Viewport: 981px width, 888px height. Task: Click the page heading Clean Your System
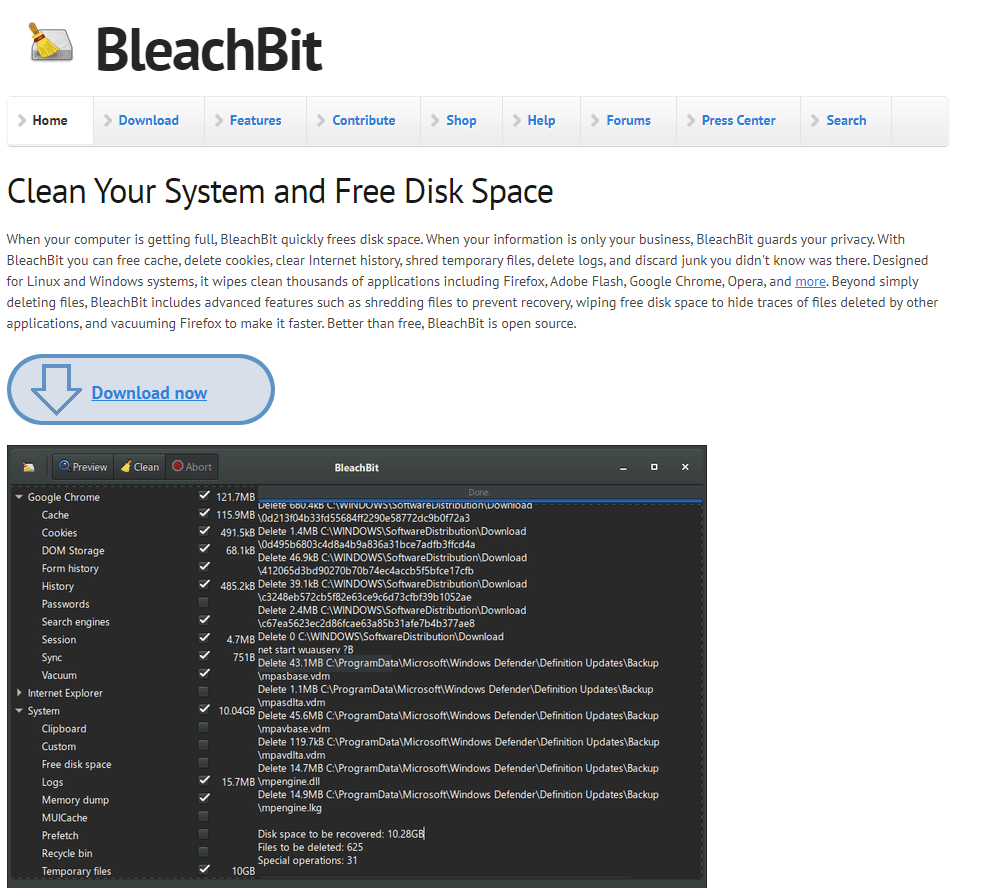click(280, 191)
